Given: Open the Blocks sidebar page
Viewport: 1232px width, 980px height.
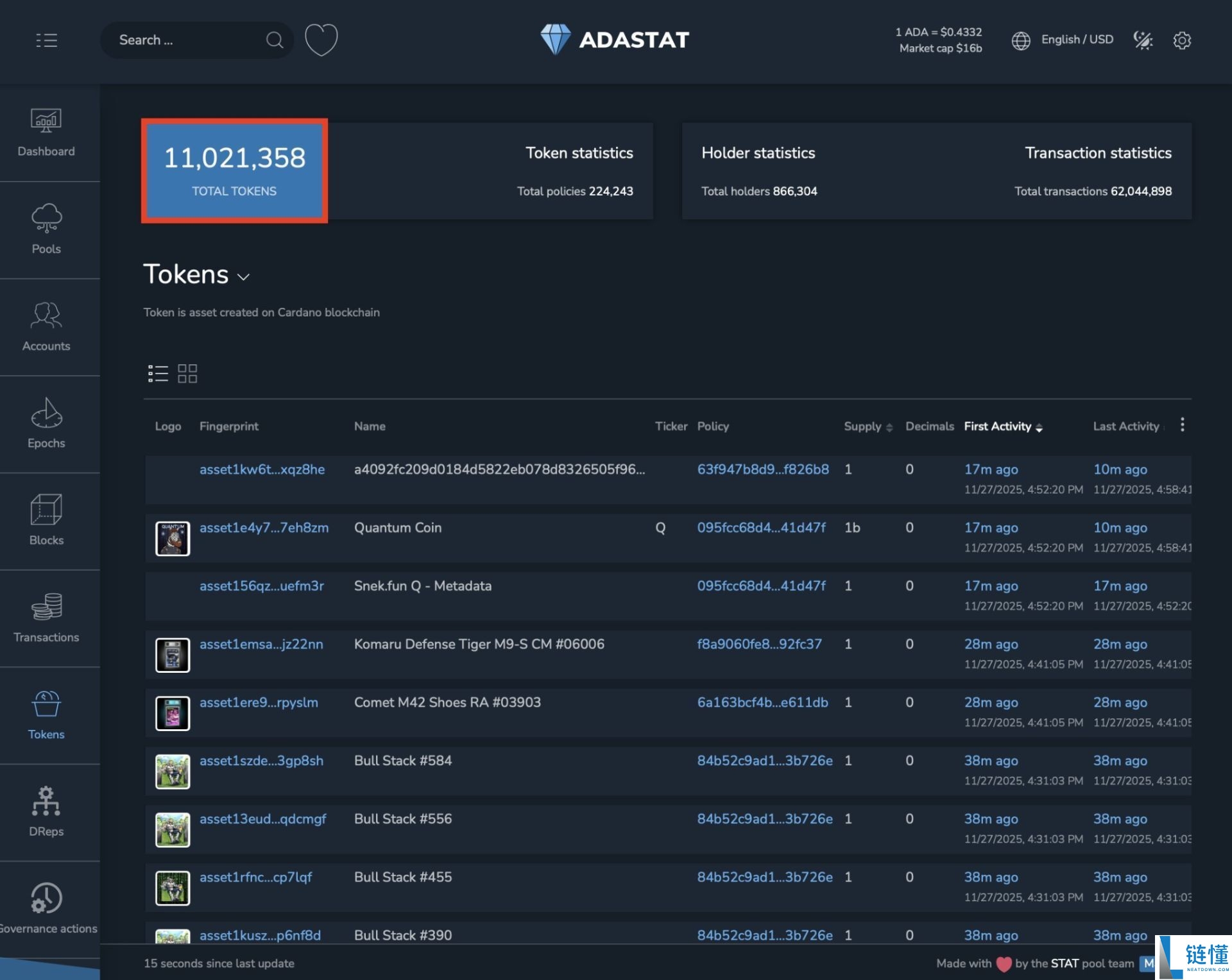Looking at the screenshot, I should (46, 521).
